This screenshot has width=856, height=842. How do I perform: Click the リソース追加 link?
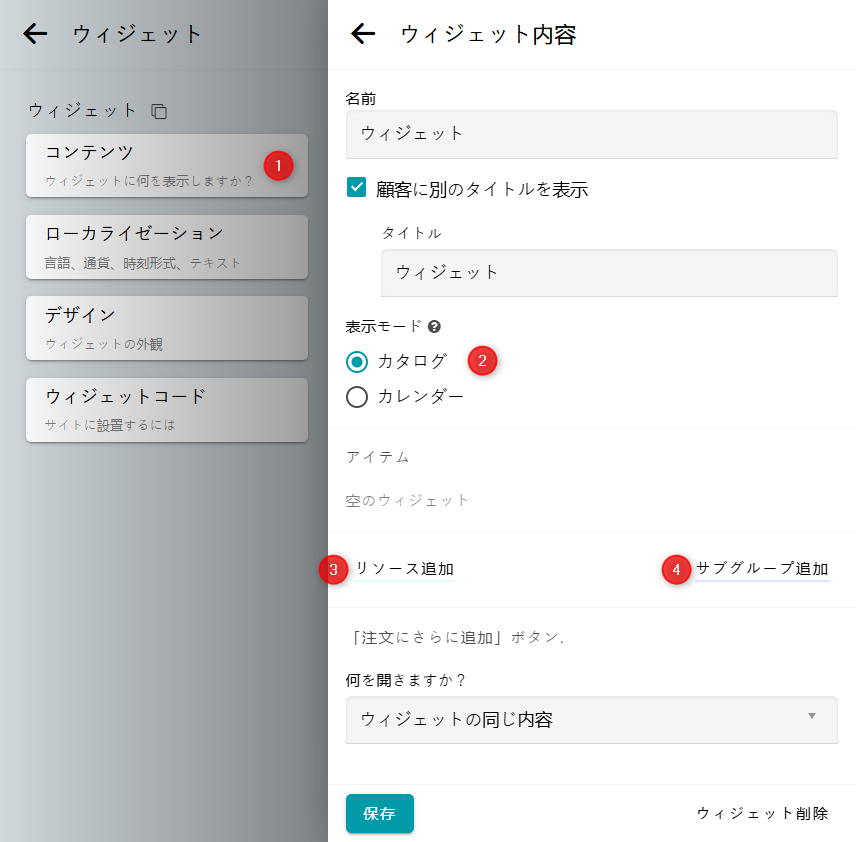404,569
